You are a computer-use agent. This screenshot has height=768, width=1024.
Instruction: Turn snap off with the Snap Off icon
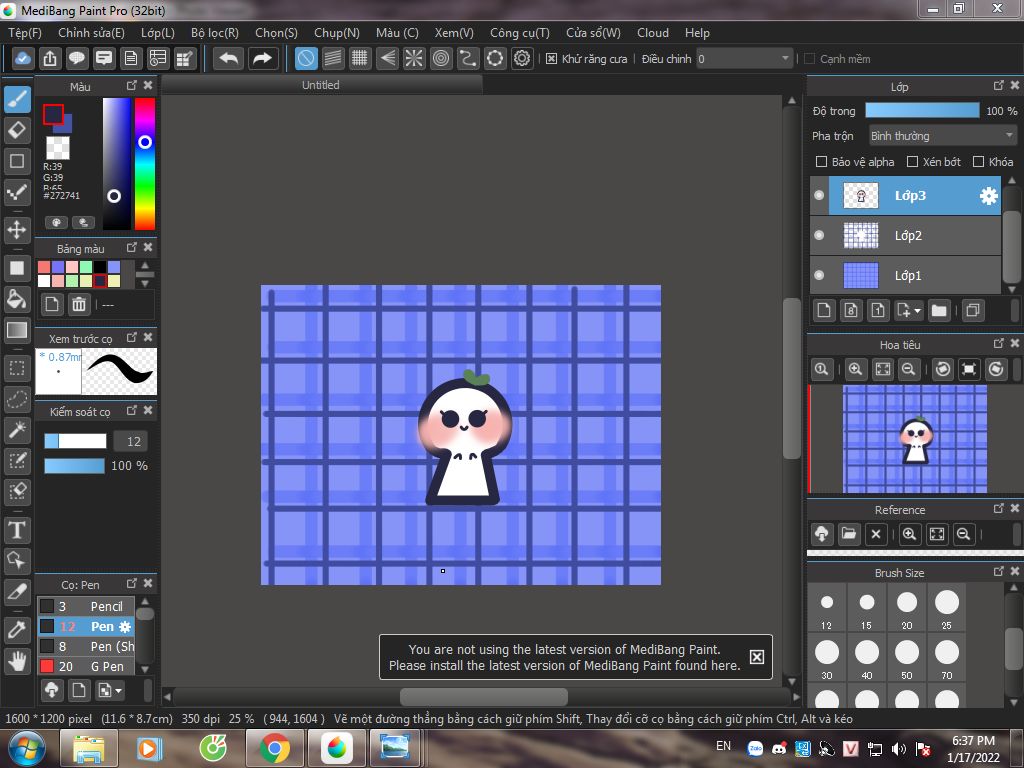pyautogui.click(x=306, y=59)
